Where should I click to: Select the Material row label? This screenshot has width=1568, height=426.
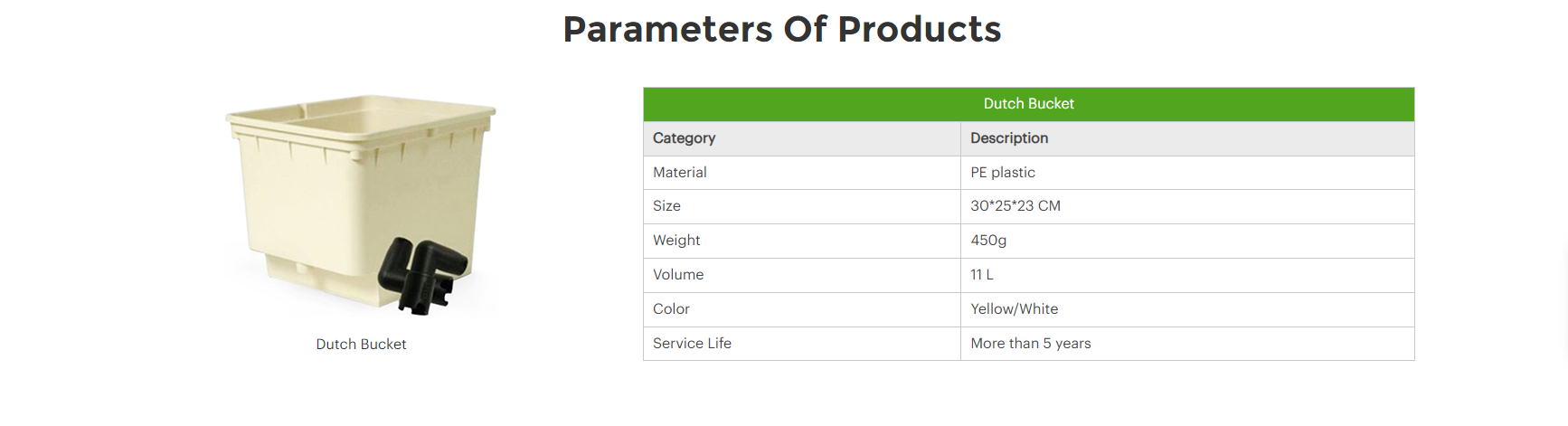(x=680, y=173)
